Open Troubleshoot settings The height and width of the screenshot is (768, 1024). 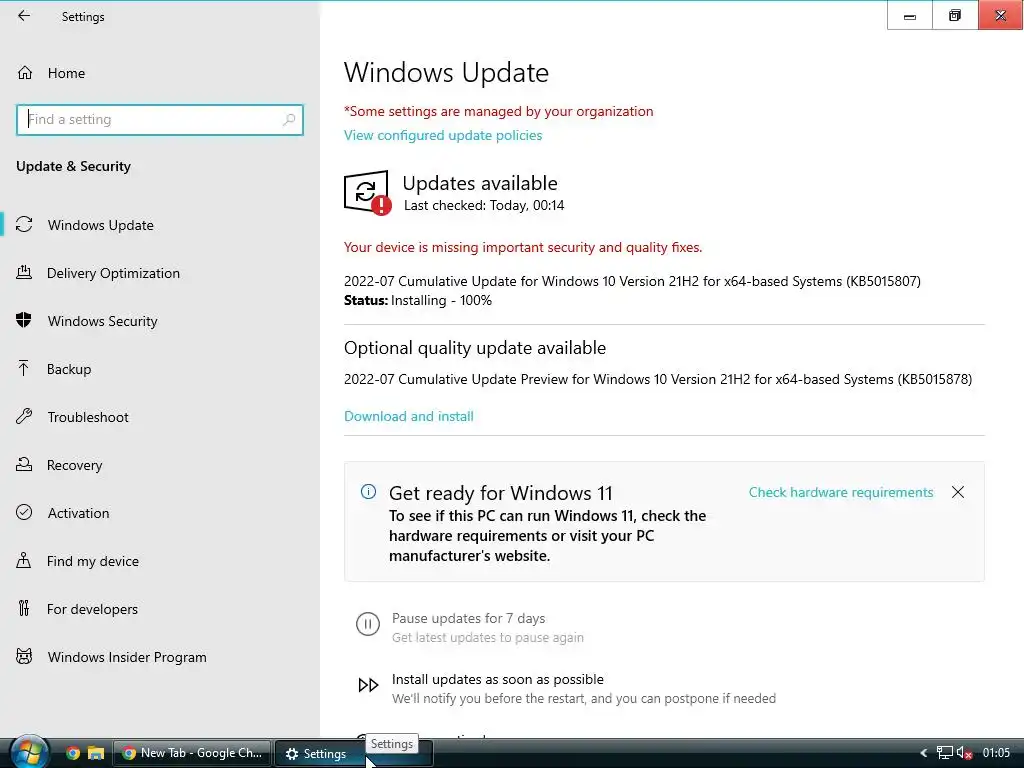pos(88,417)
